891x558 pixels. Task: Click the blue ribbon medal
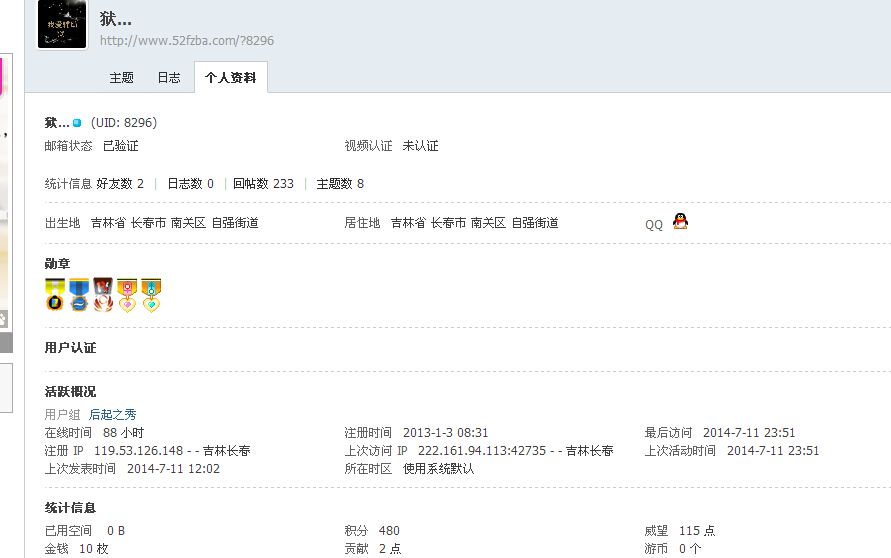(x=79, y=295)
